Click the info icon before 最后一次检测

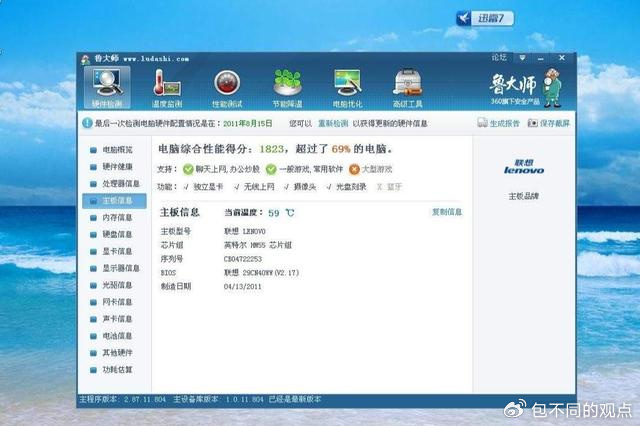(87, 123)
